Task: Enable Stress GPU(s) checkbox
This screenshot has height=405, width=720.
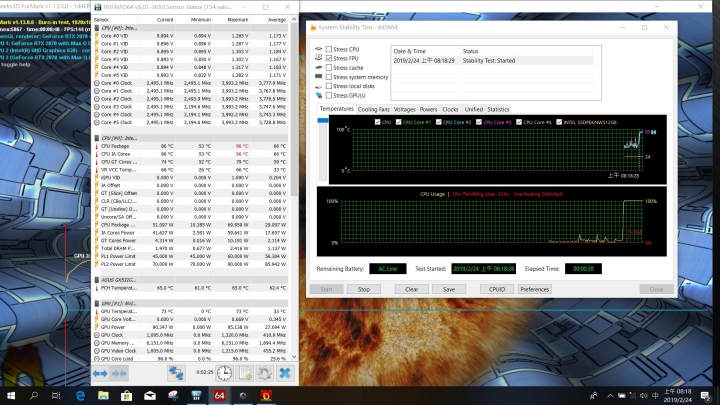Action: coord(329,96)
